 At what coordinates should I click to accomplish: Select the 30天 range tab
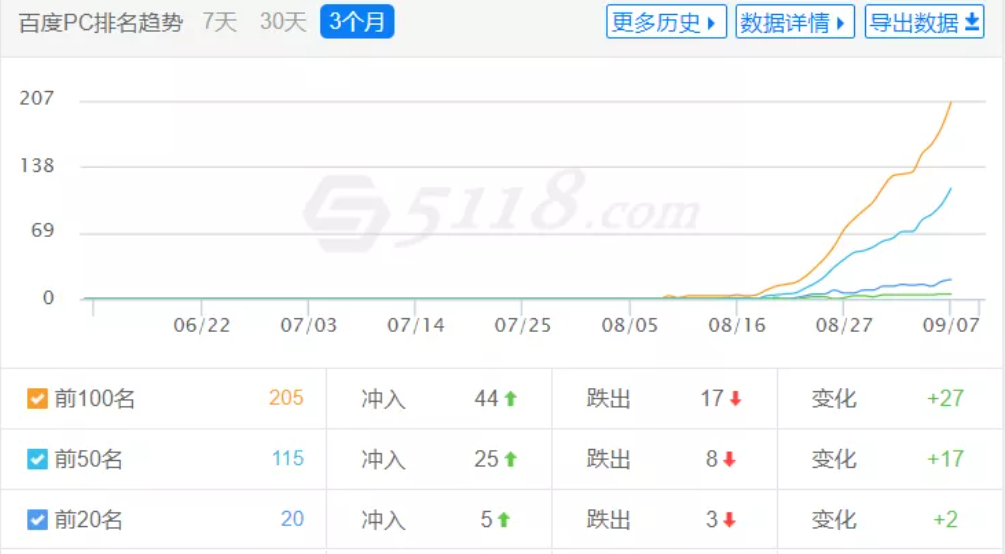(x=283, y=22)
